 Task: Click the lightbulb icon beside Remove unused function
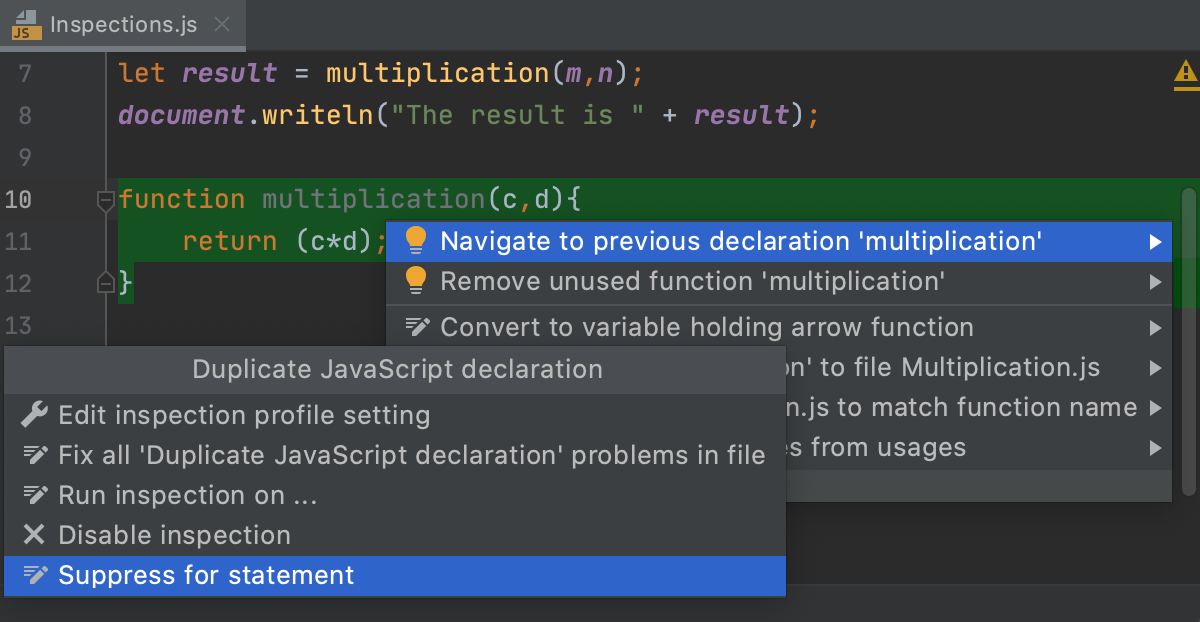click(416, 282)
